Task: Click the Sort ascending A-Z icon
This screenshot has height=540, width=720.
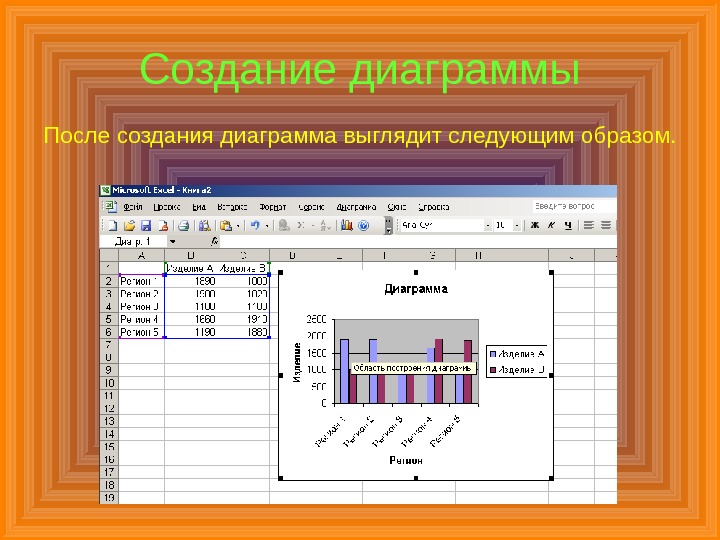Action: 325,225
